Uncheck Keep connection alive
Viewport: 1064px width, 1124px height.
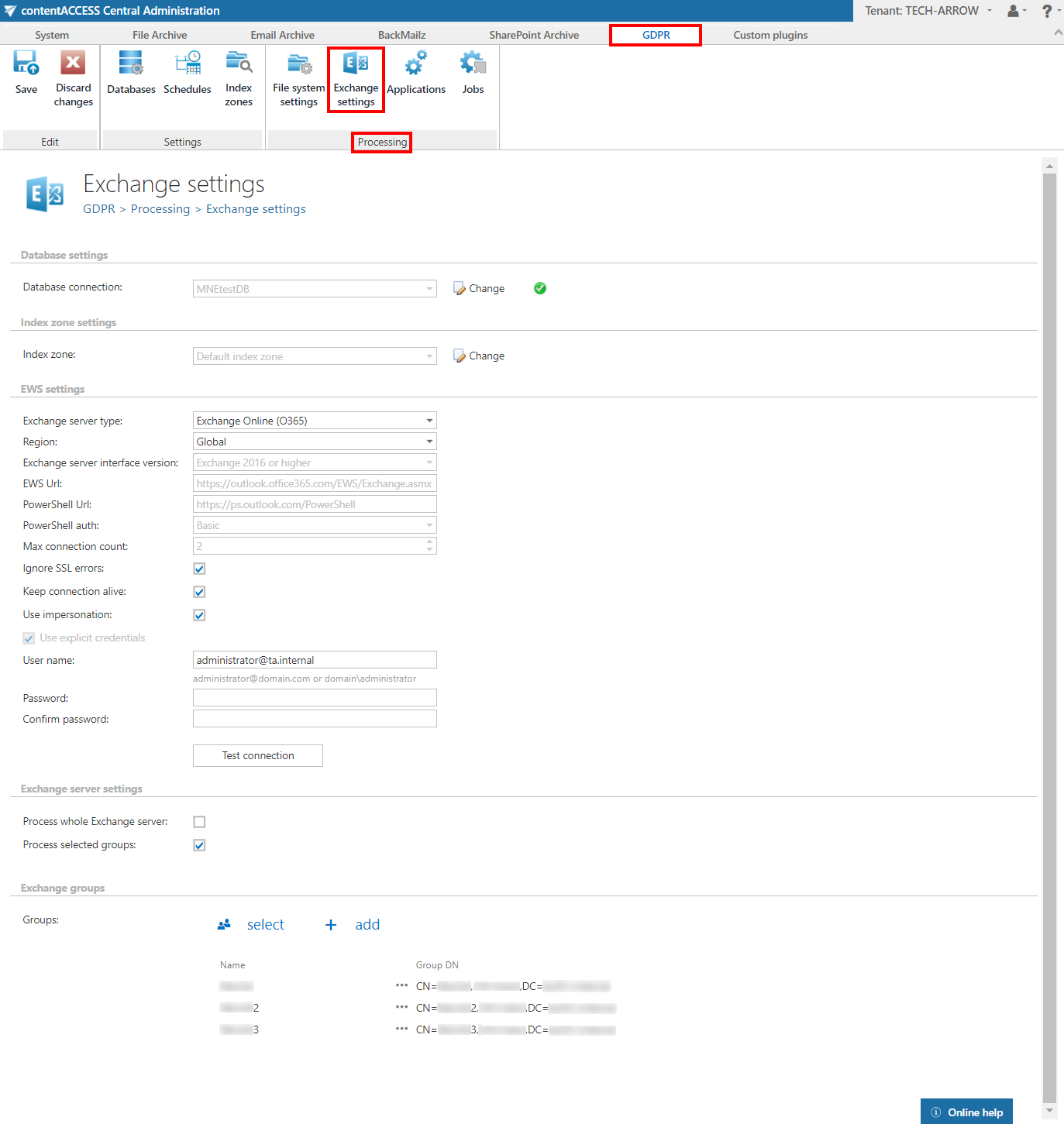199,592
